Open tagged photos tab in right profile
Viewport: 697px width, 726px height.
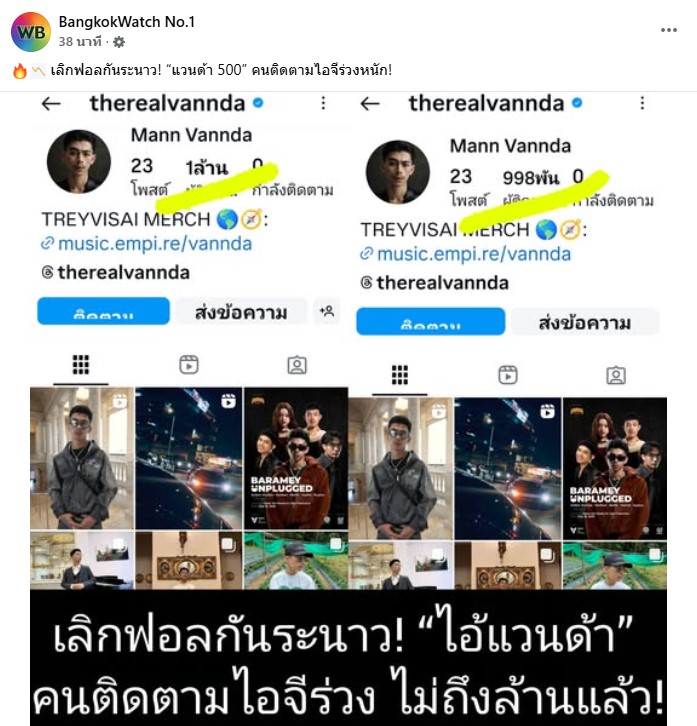(616, 375)
